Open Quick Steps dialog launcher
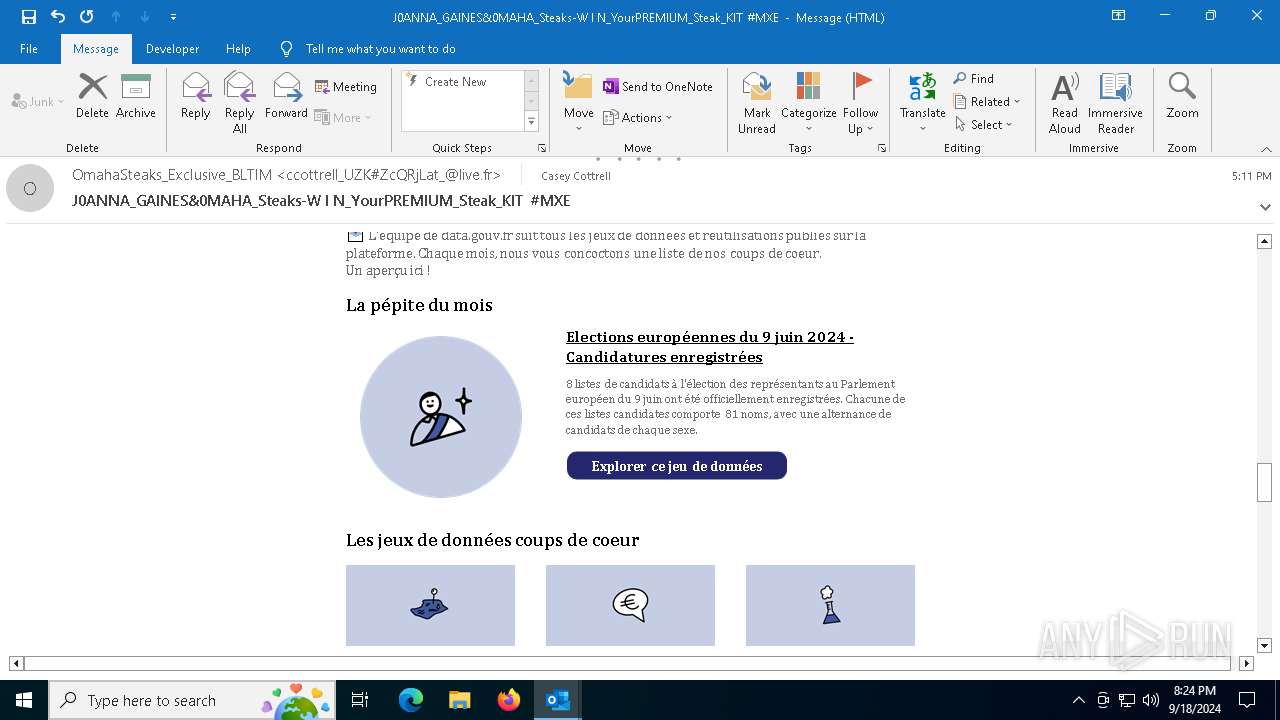 542,148
